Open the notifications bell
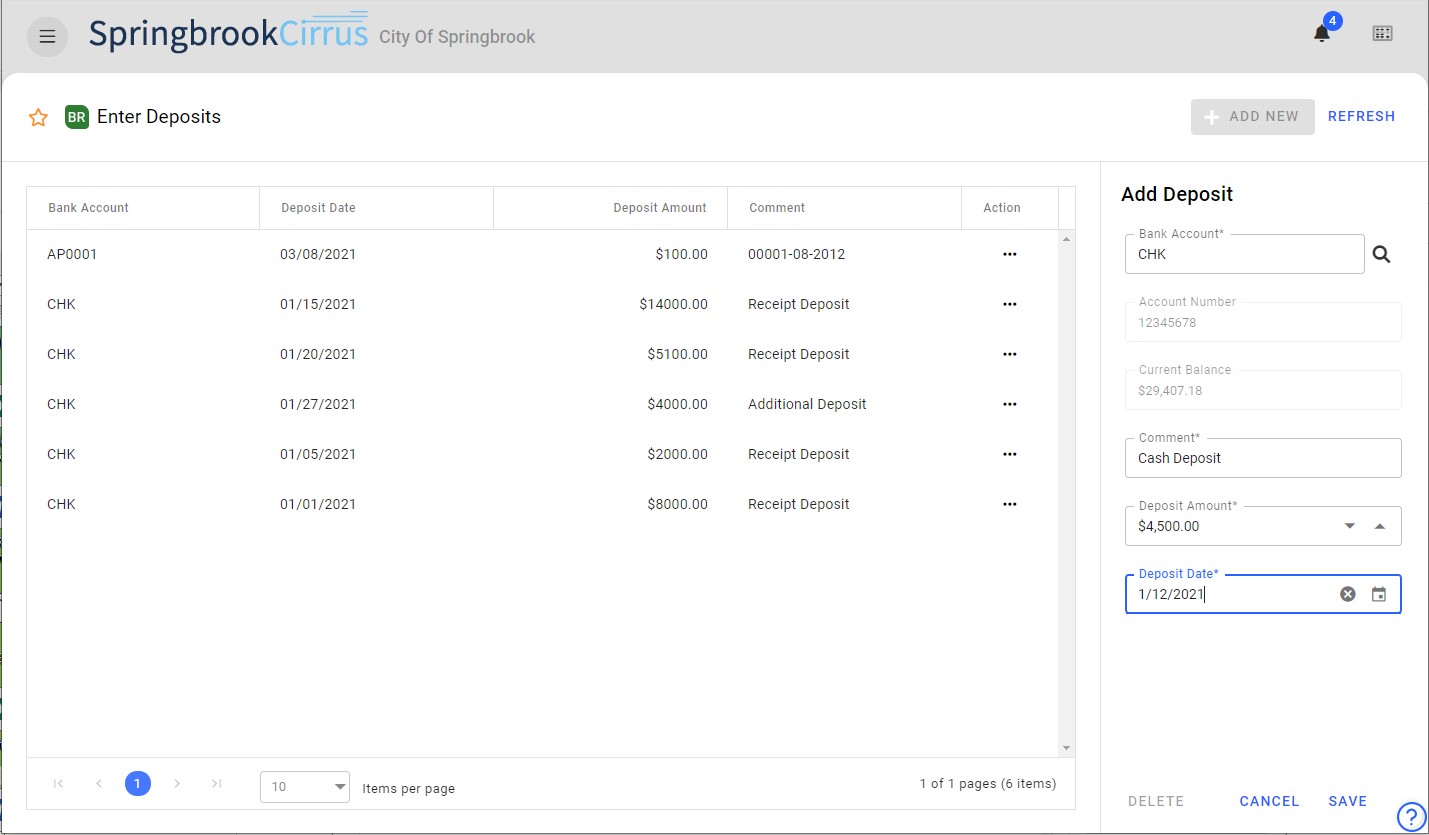This screenshot has width=1429, height=835. coord(1321,34)
